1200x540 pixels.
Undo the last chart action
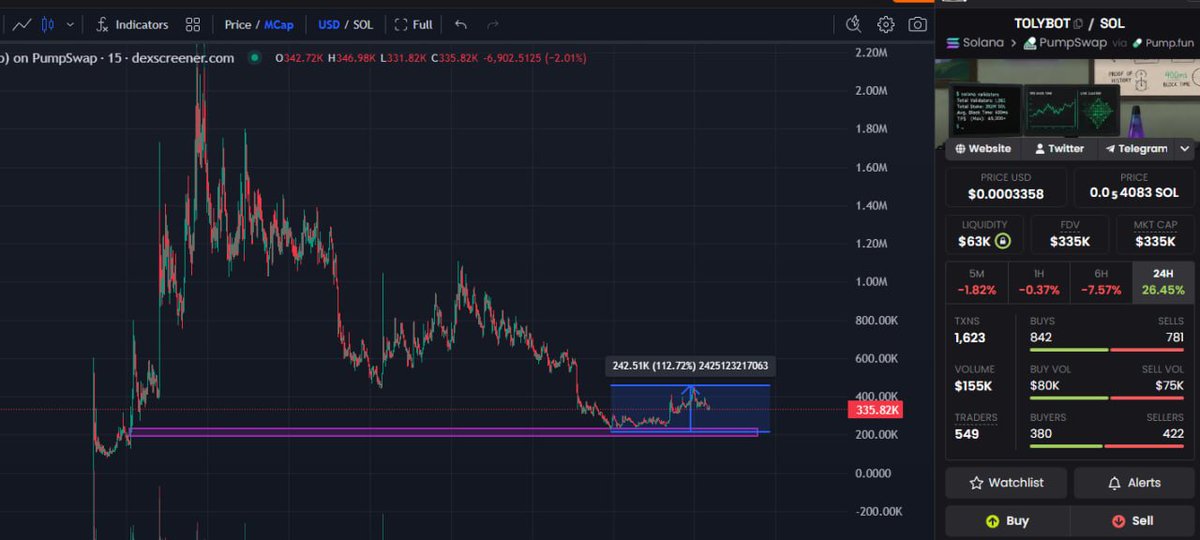pyautogui.click(x=460, y=24)
